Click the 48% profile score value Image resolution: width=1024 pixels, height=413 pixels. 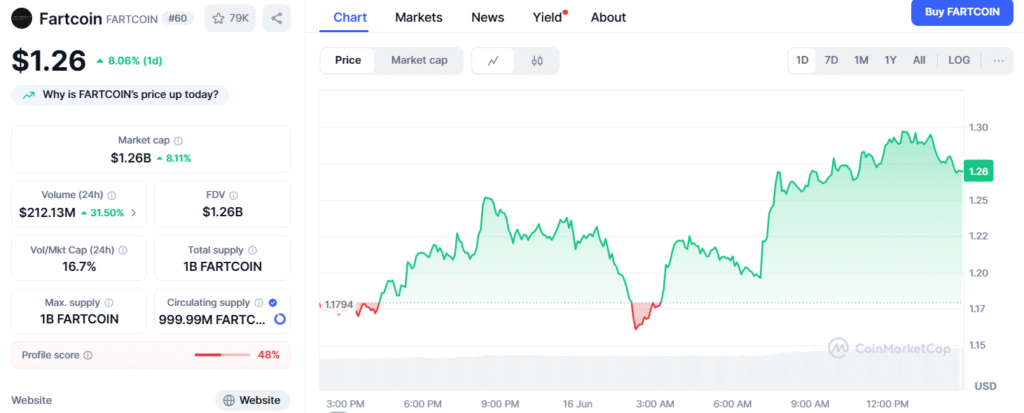(x=268, y=355)
